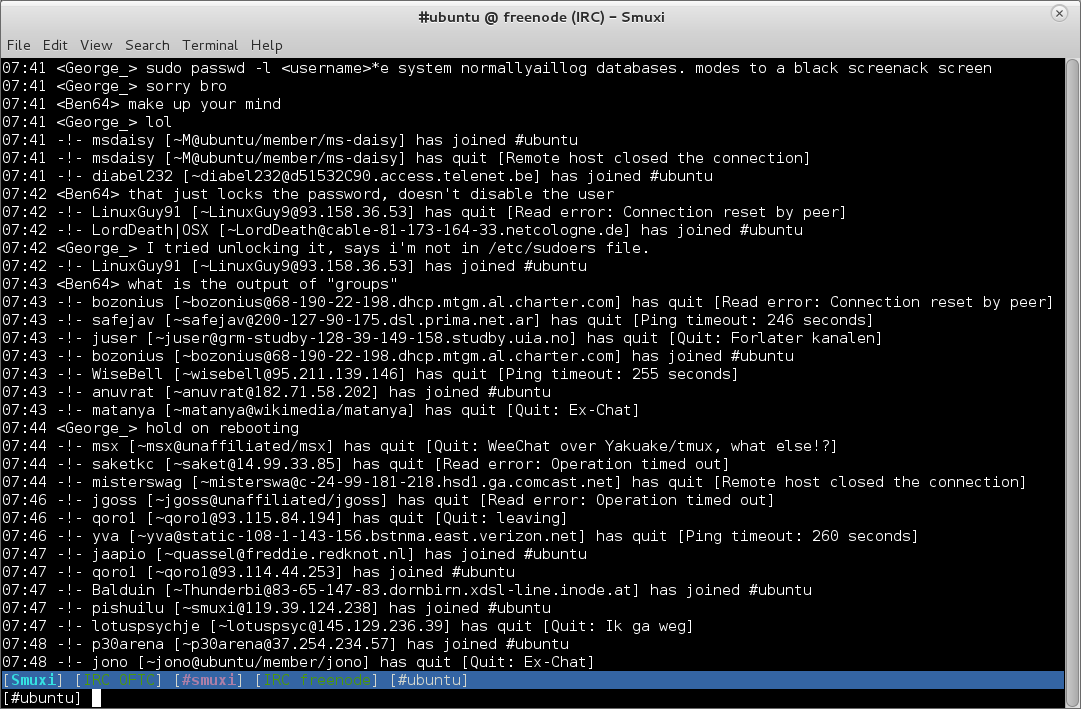Open the View menu
Viewport: 1081px width, 709px height.
point(96,45)
